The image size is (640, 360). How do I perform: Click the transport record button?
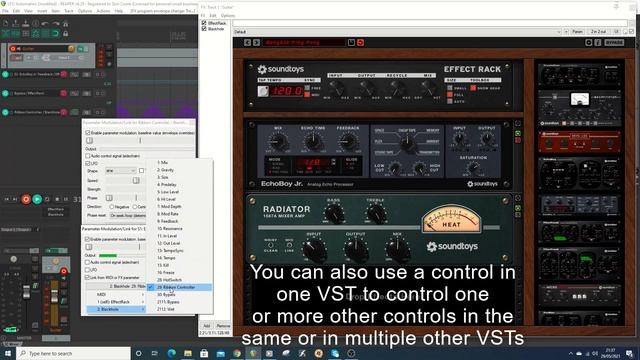point(26,199)
